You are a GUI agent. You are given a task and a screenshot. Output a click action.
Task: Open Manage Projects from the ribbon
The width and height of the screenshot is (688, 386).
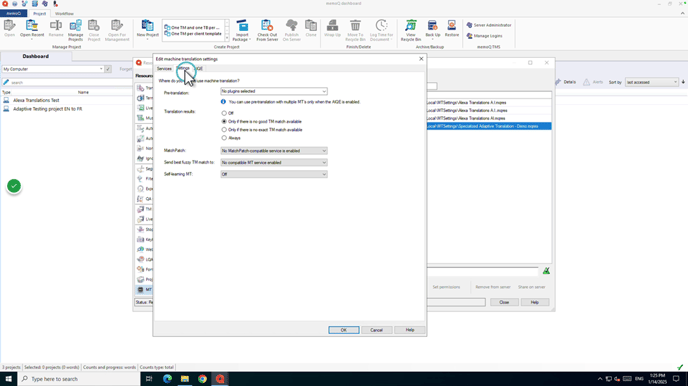pos(75,30)
